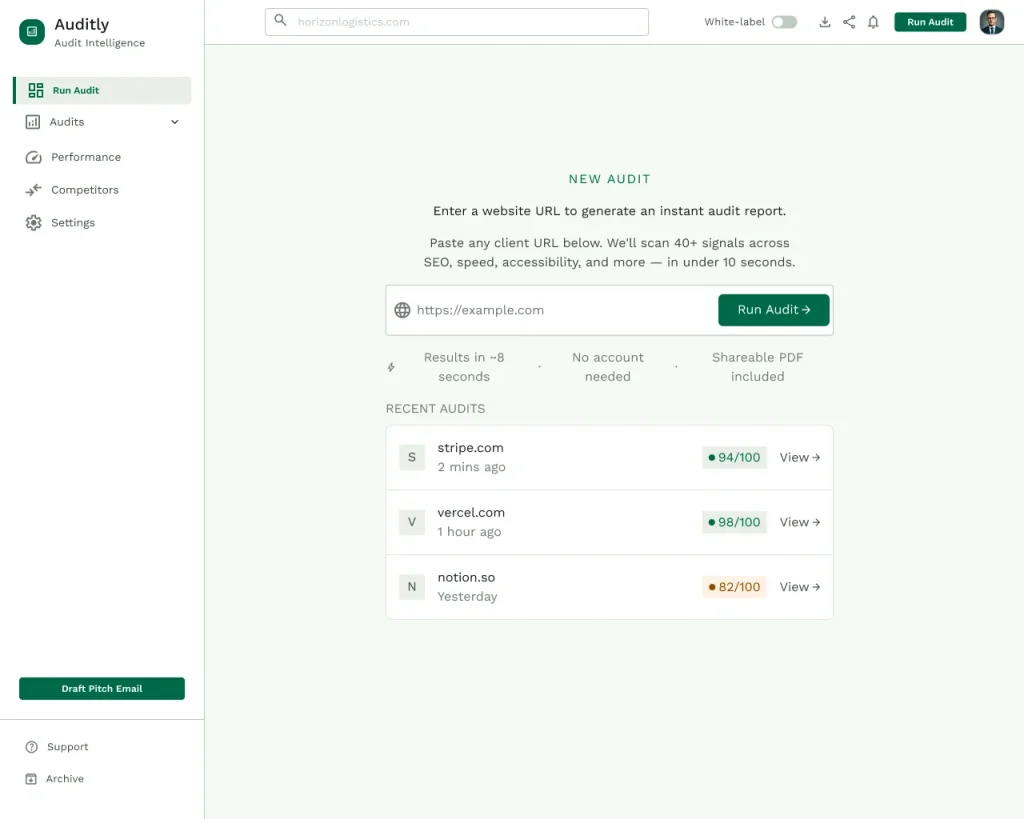1024x819 pixels.
Task: Click the 94/100 score badge
Action: [734, 457]
